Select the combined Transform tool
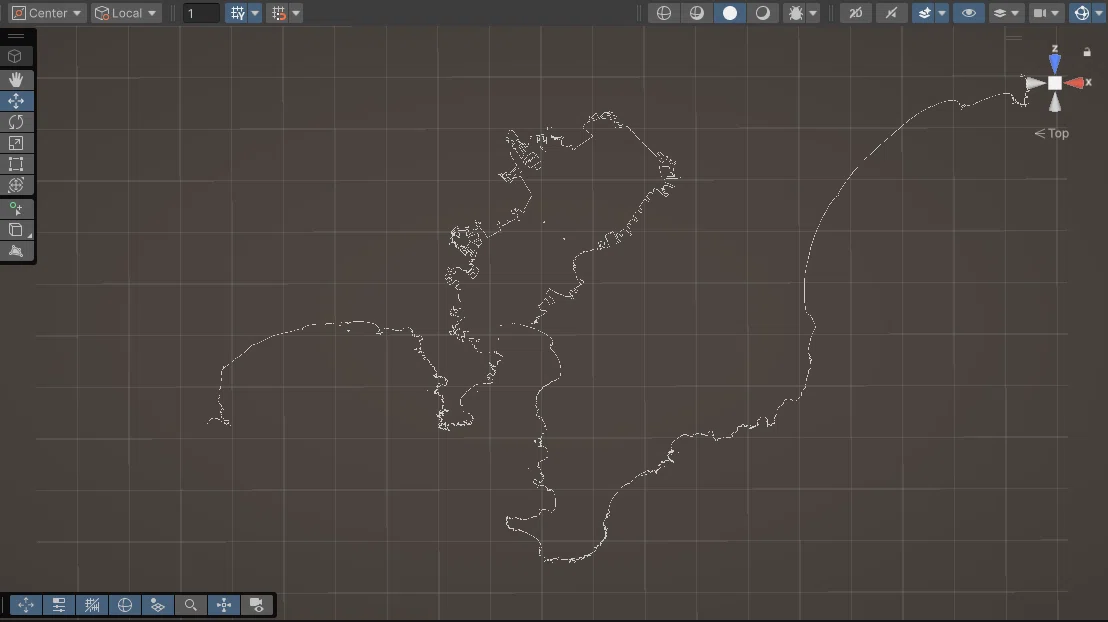The height and width of the screenshot is (622, 1108). pyautogui.click(x=16, y=185)
